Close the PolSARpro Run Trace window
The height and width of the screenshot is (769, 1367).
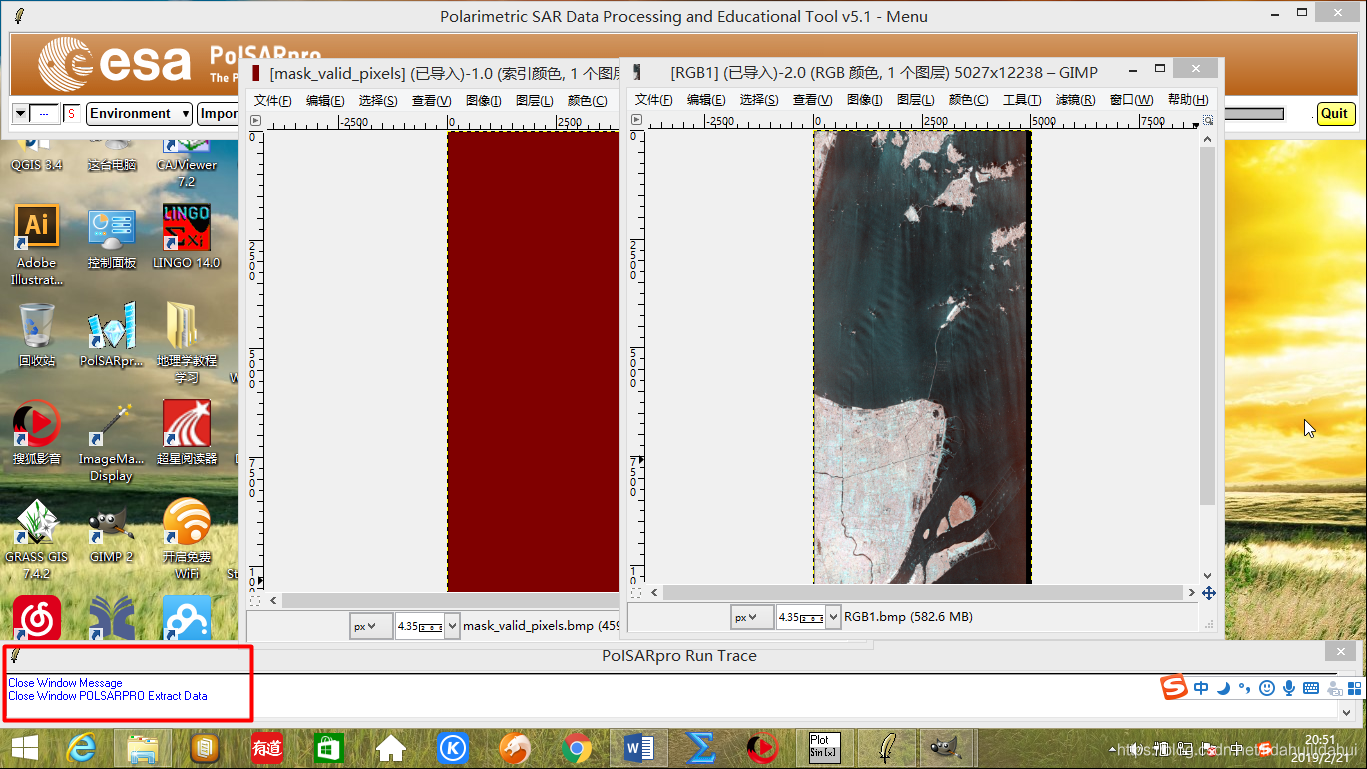1340,652
